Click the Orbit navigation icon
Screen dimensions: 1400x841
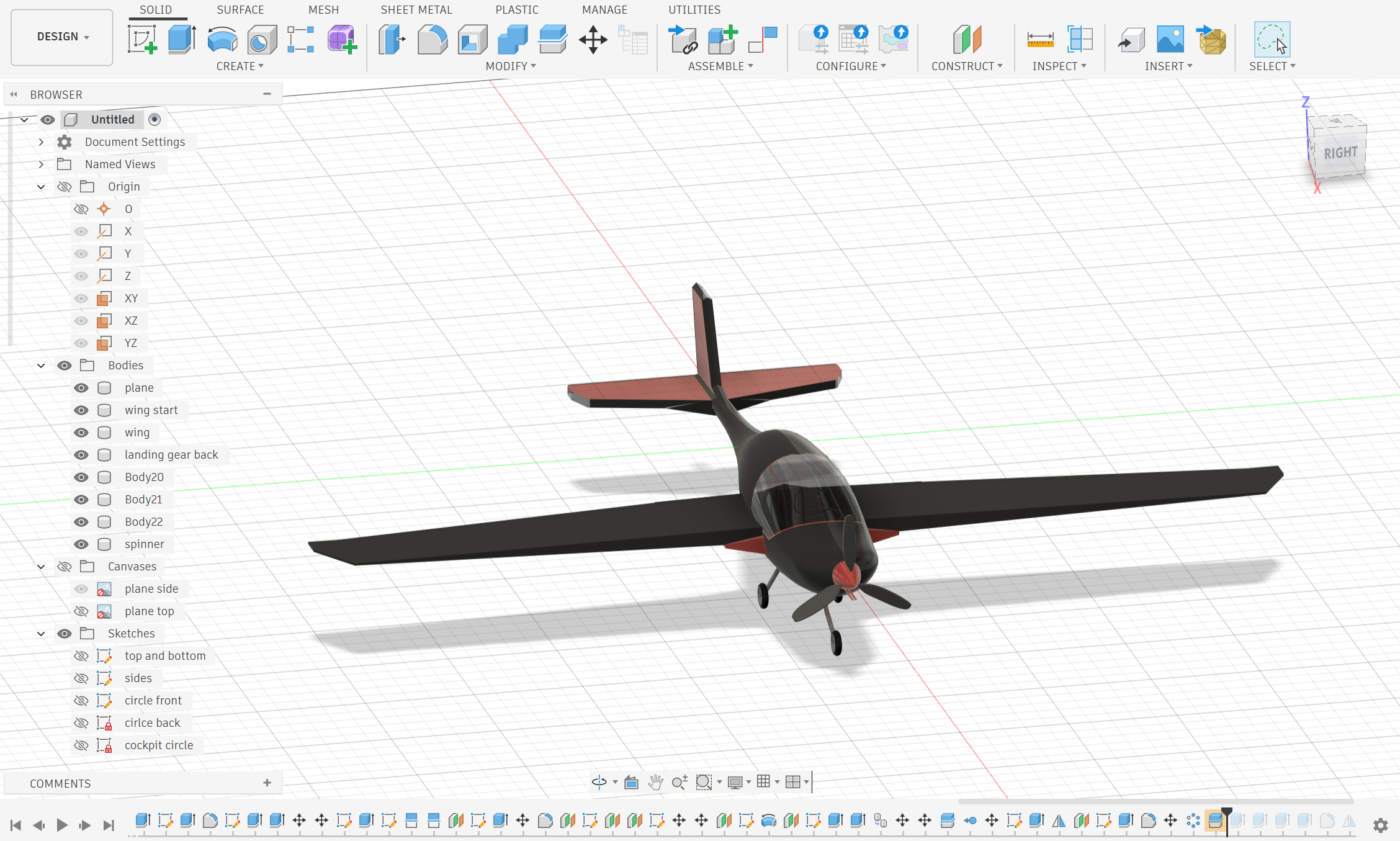599,781
